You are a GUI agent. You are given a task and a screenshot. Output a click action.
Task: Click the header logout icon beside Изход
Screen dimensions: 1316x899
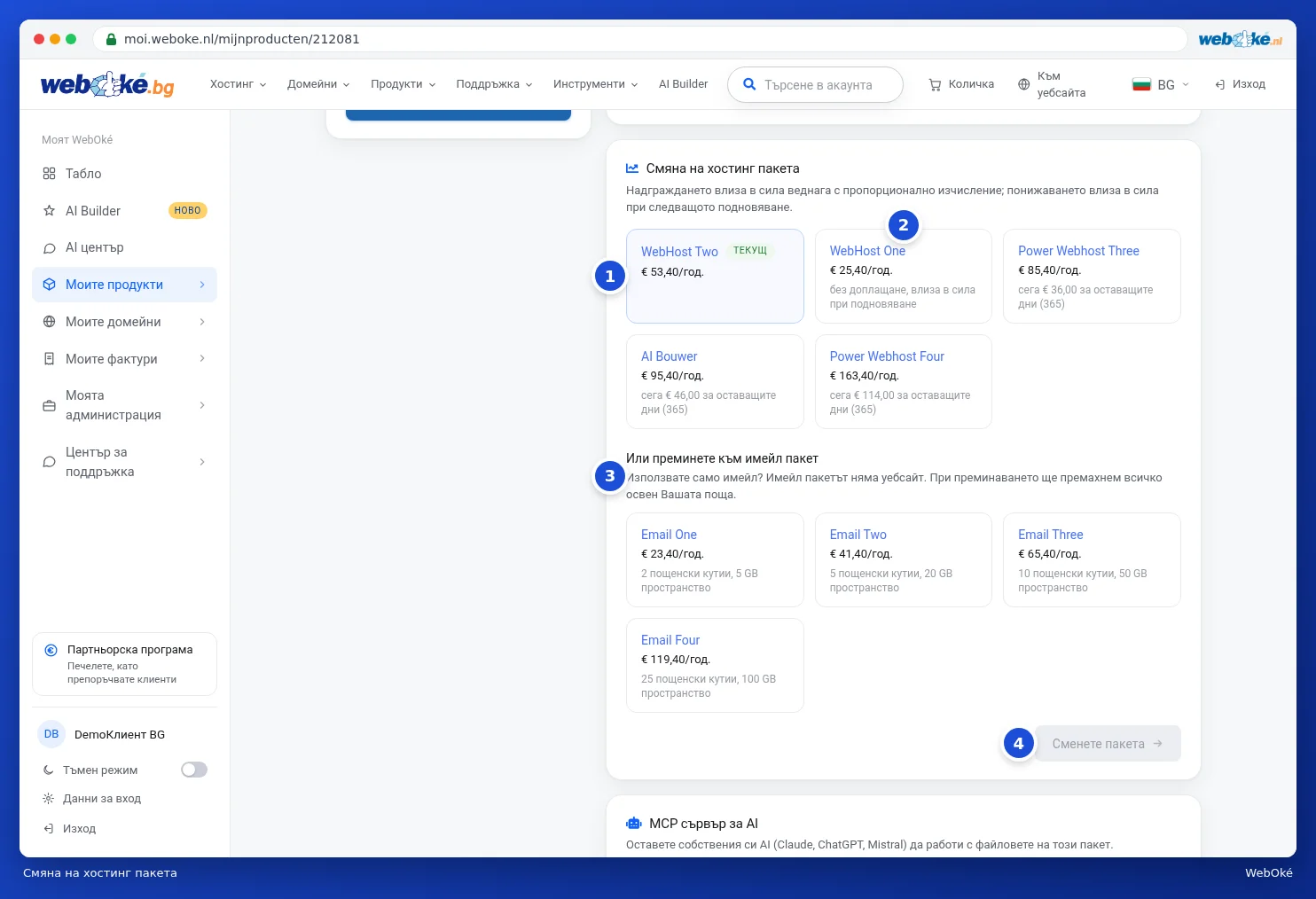coord(1220,84)
